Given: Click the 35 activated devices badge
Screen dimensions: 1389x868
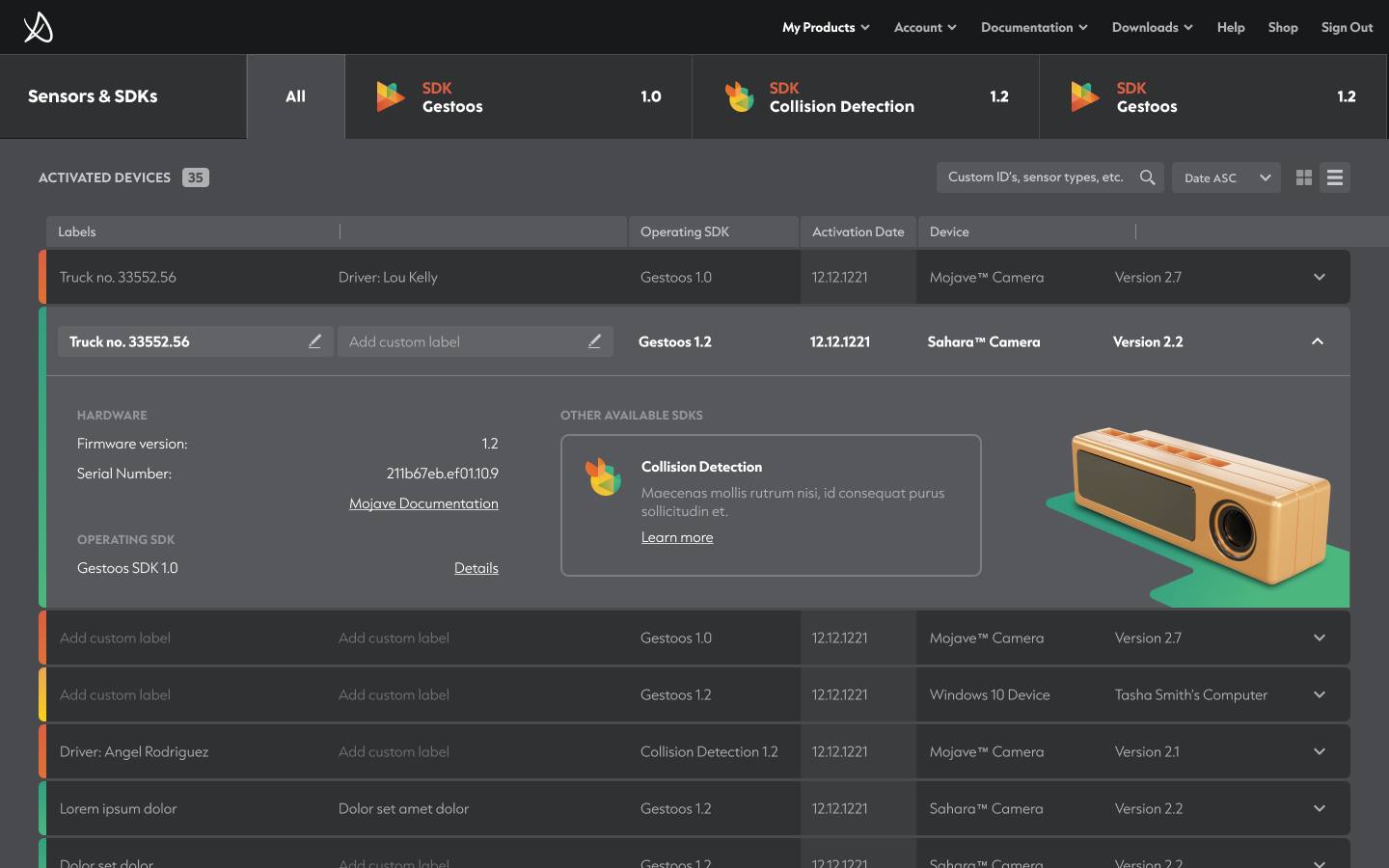Looking at the screenshot, I should (196, 177).
